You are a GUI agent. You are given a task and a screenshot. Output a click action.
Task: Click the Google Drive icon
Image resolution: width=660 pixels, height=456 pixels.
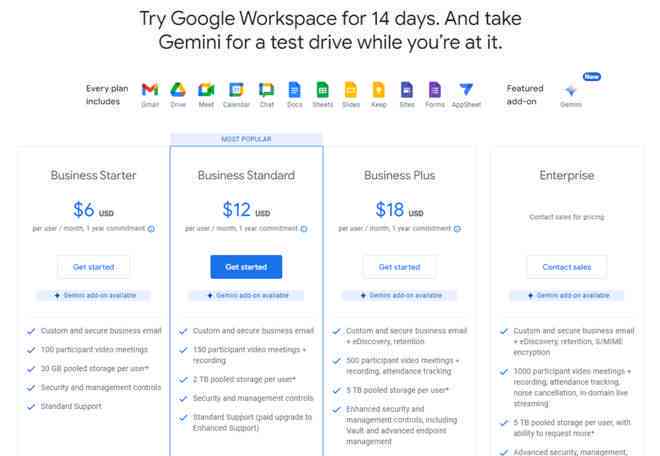point(178,89)
